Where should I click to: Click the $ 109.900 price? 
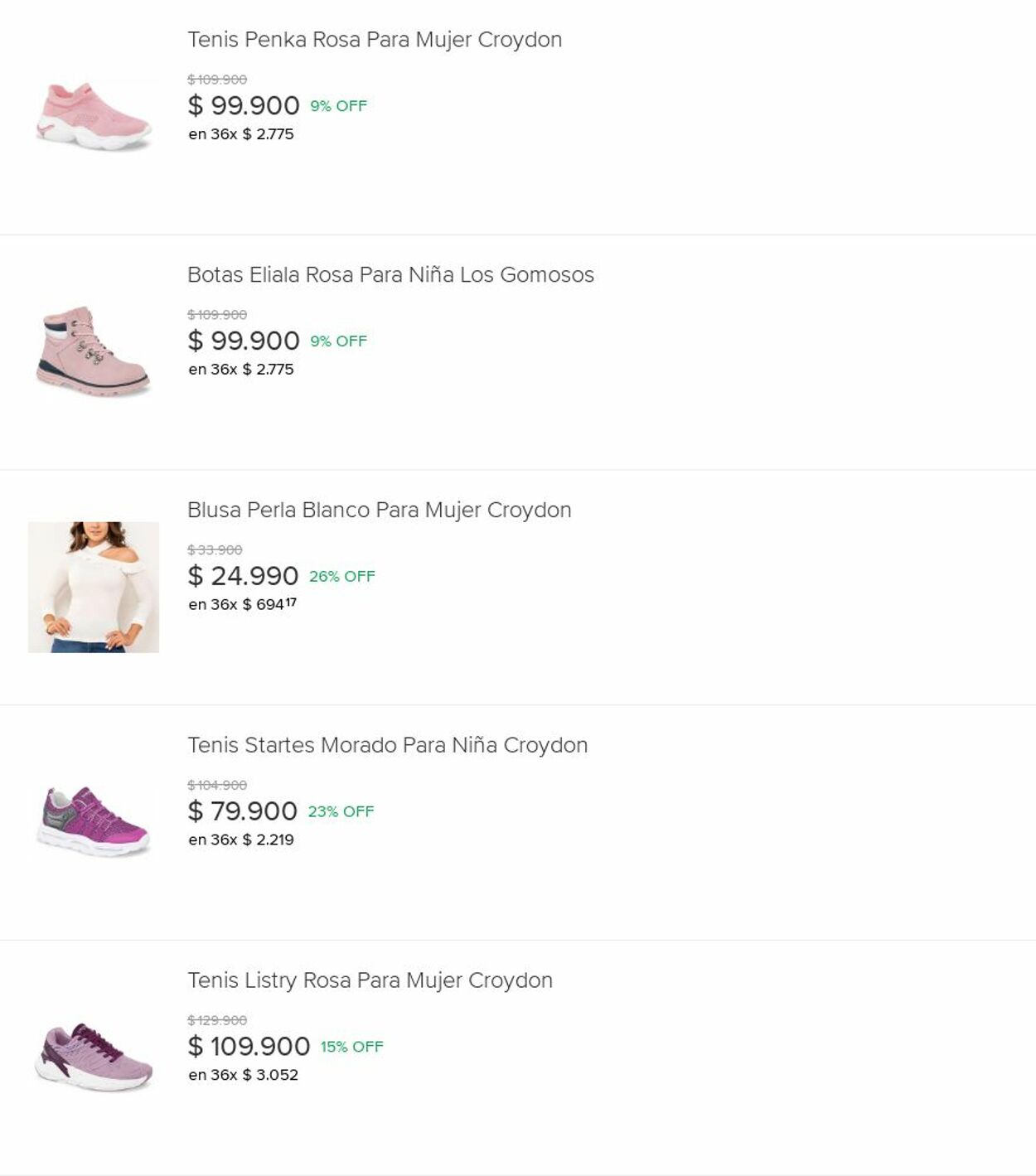(249, 1047)
